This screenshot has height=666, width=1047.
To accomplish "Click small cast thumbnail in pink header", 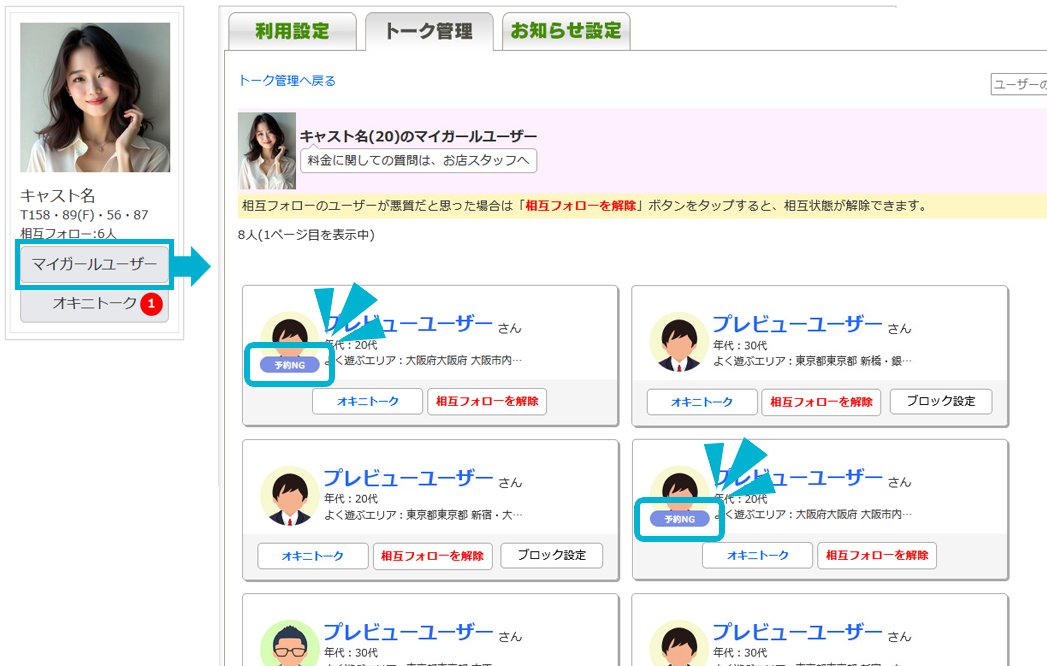I will [x=267, y=151].
